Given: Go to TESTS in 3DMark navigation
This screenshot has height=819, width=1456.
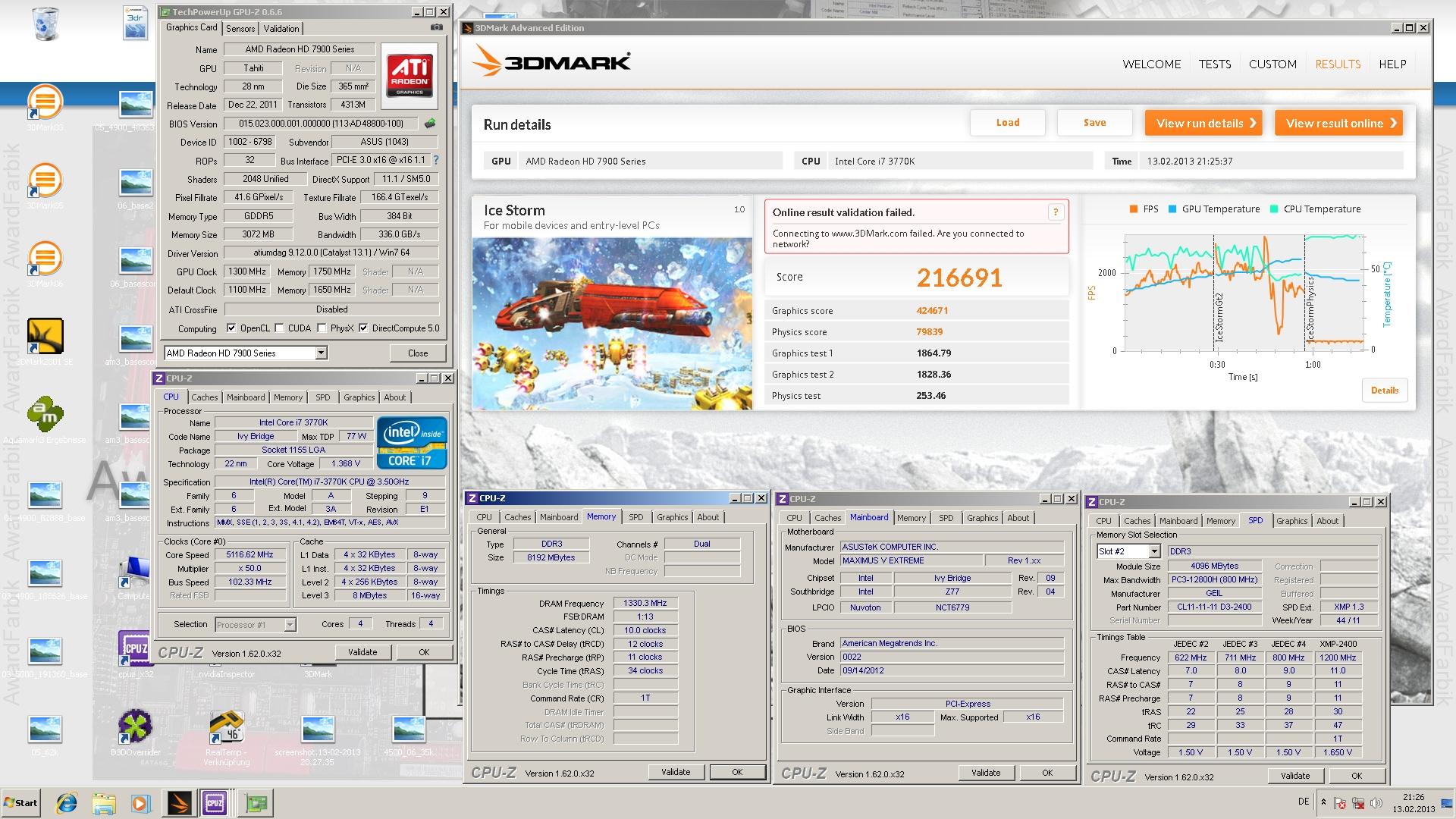Looking at the screenshot, I should click(1215, 64).
